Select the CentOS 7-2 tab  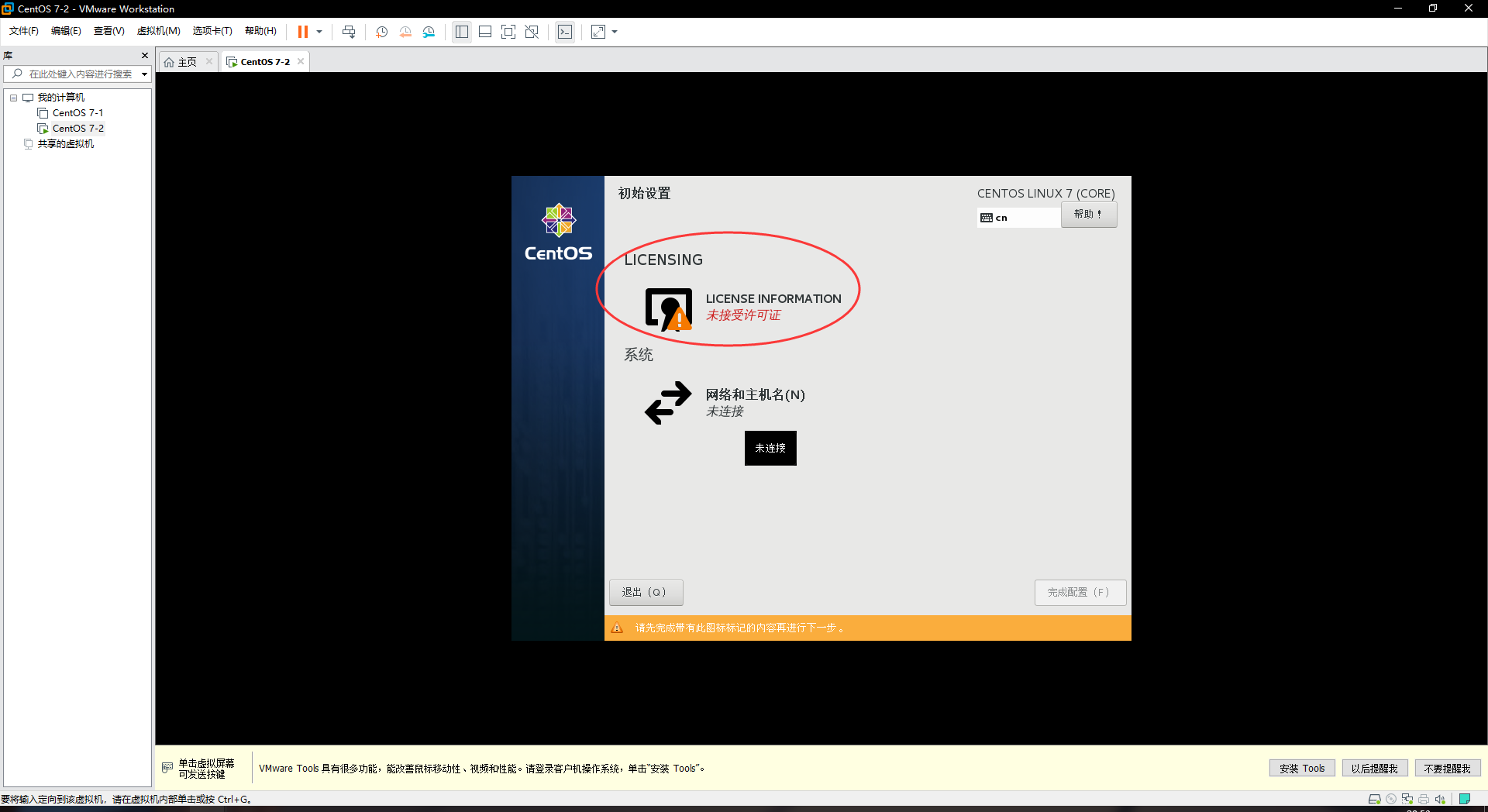pos(265,62)
